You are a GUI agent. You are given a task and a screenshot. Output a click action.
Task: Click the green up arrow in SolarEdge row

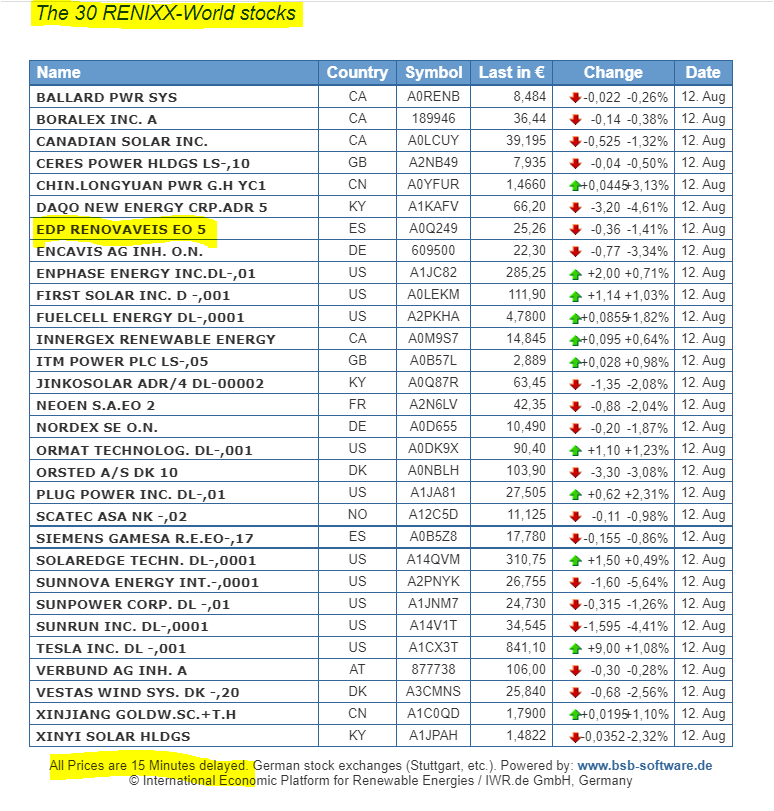point(575,560)
